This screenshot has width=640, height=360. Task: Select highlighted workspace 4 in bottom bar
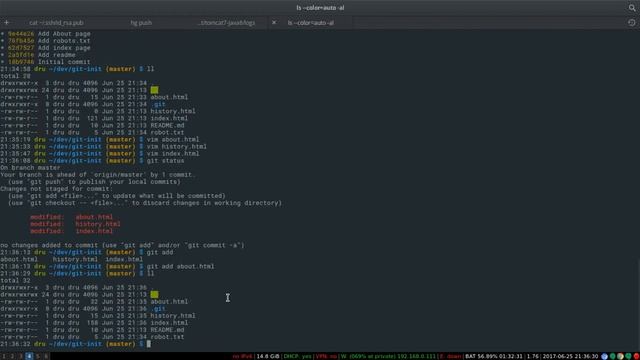point(29,356)
